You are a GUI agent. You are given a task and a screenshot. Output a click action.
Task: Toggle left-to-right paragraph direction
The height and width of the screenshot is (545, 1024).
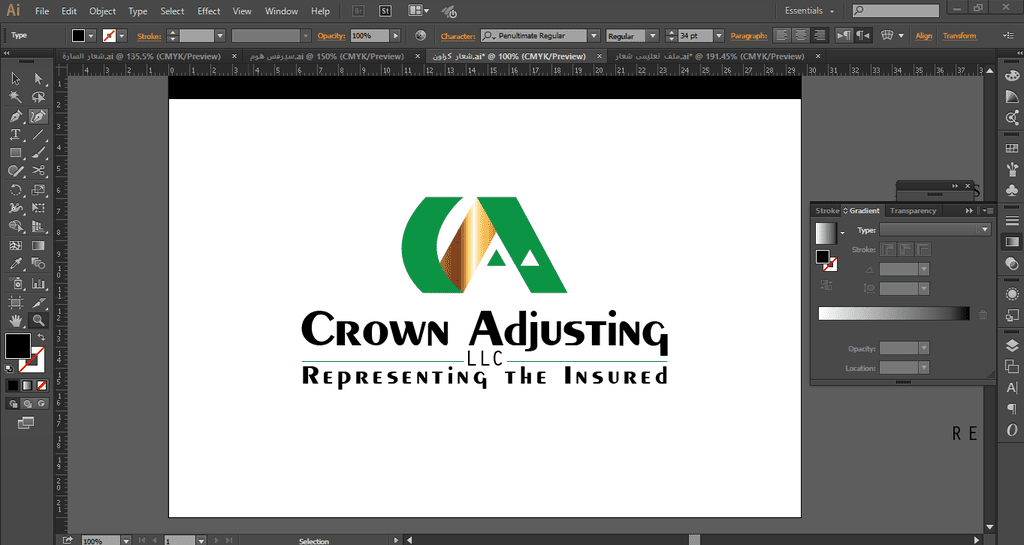point(844,35)
